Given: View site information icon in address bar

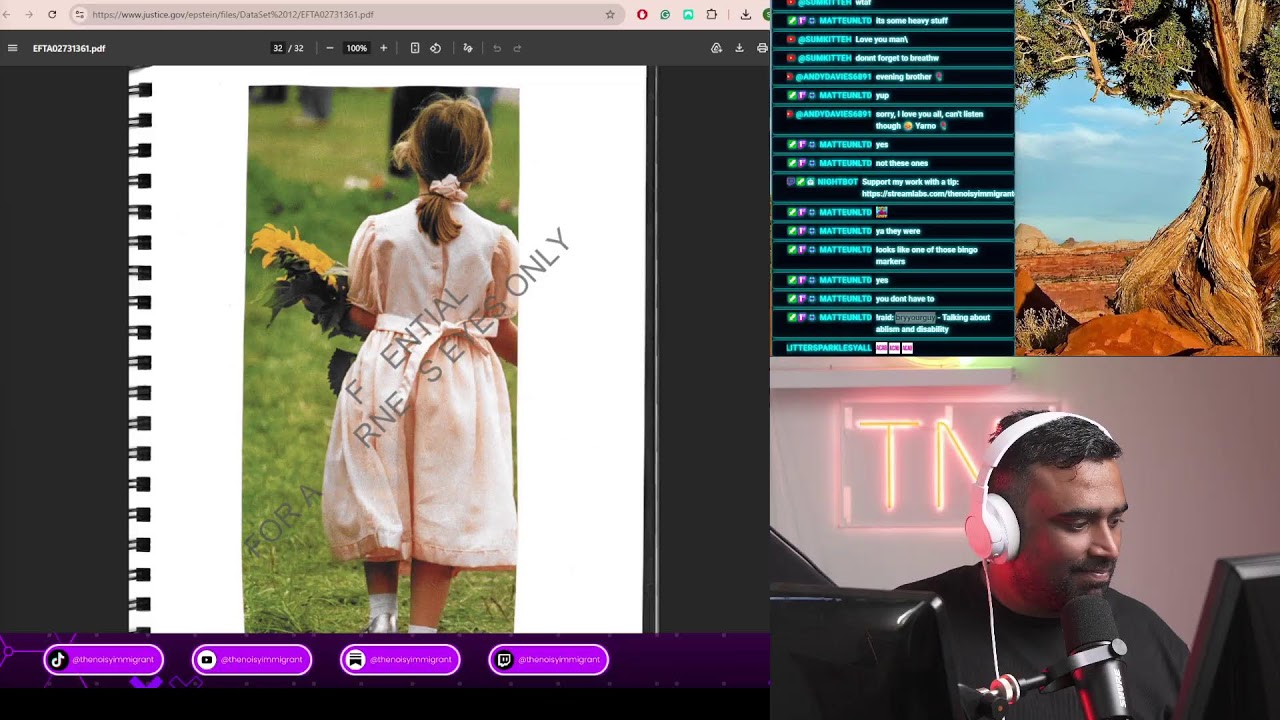Looking at the screenshot, I should (79, 15).
